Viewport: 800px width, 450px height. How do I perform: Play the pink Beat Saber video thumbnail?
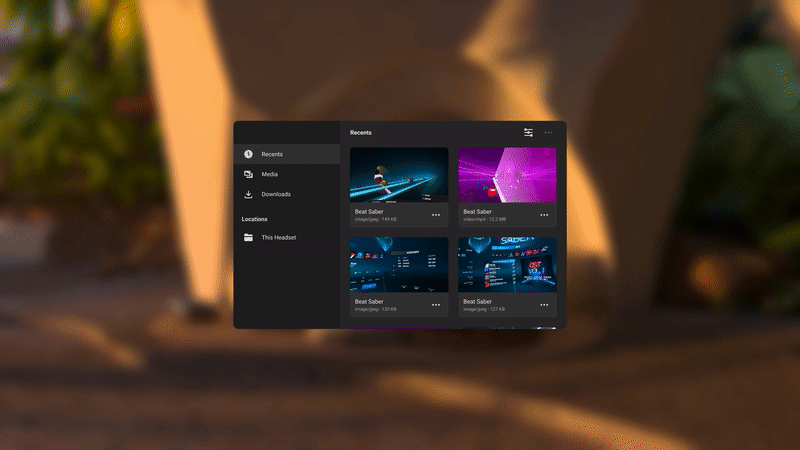[507, 175]
